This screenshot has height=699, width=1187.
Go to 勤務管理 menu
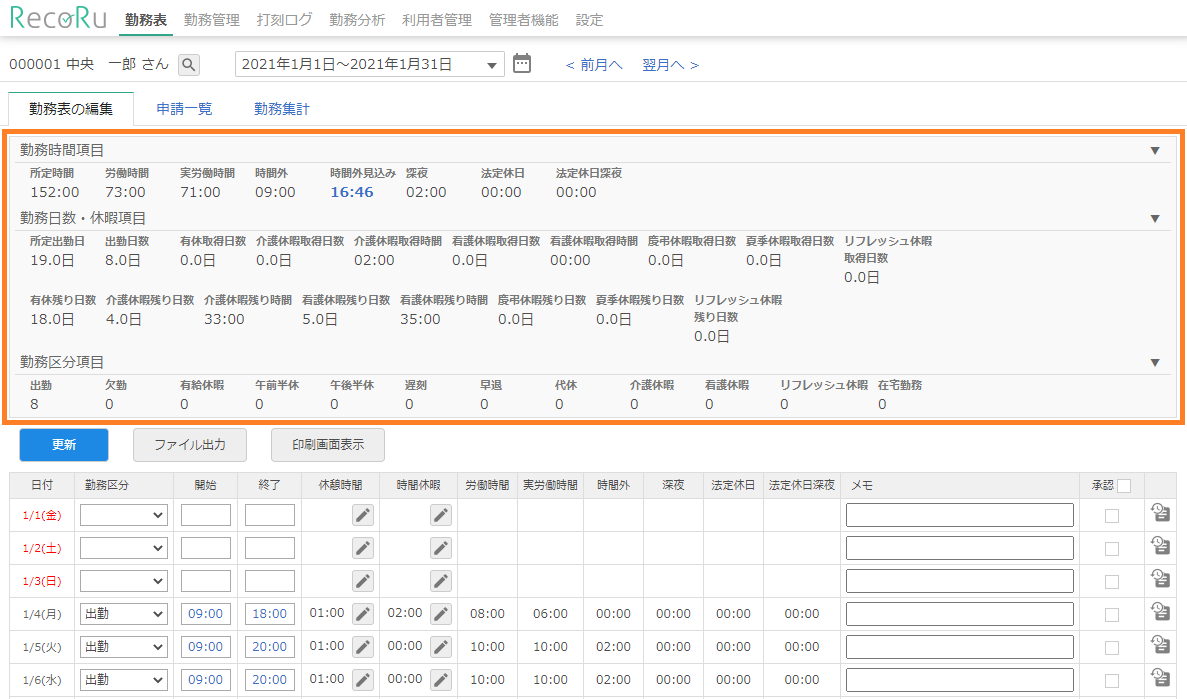click(212, 20)
